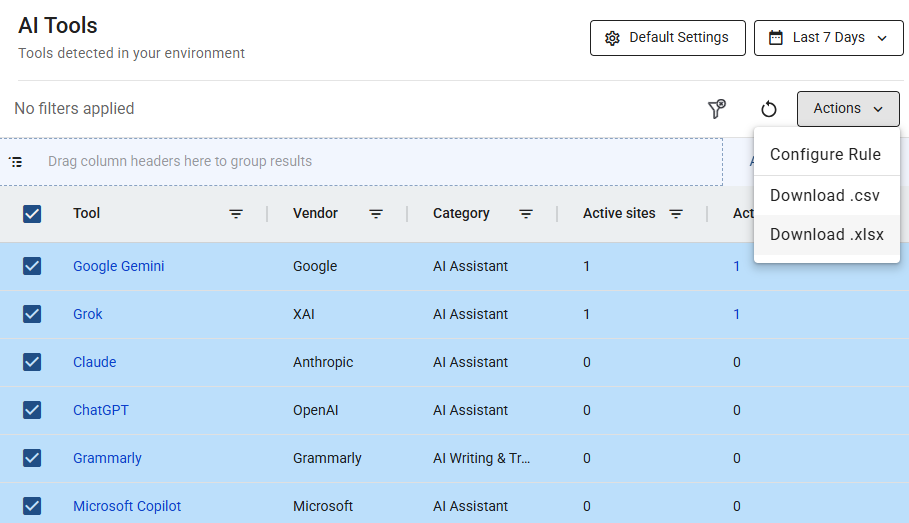The width and height of the screenshot is (909, 523).
Task: Uncheck the Grok row checkbox
Action: (32, 314)
